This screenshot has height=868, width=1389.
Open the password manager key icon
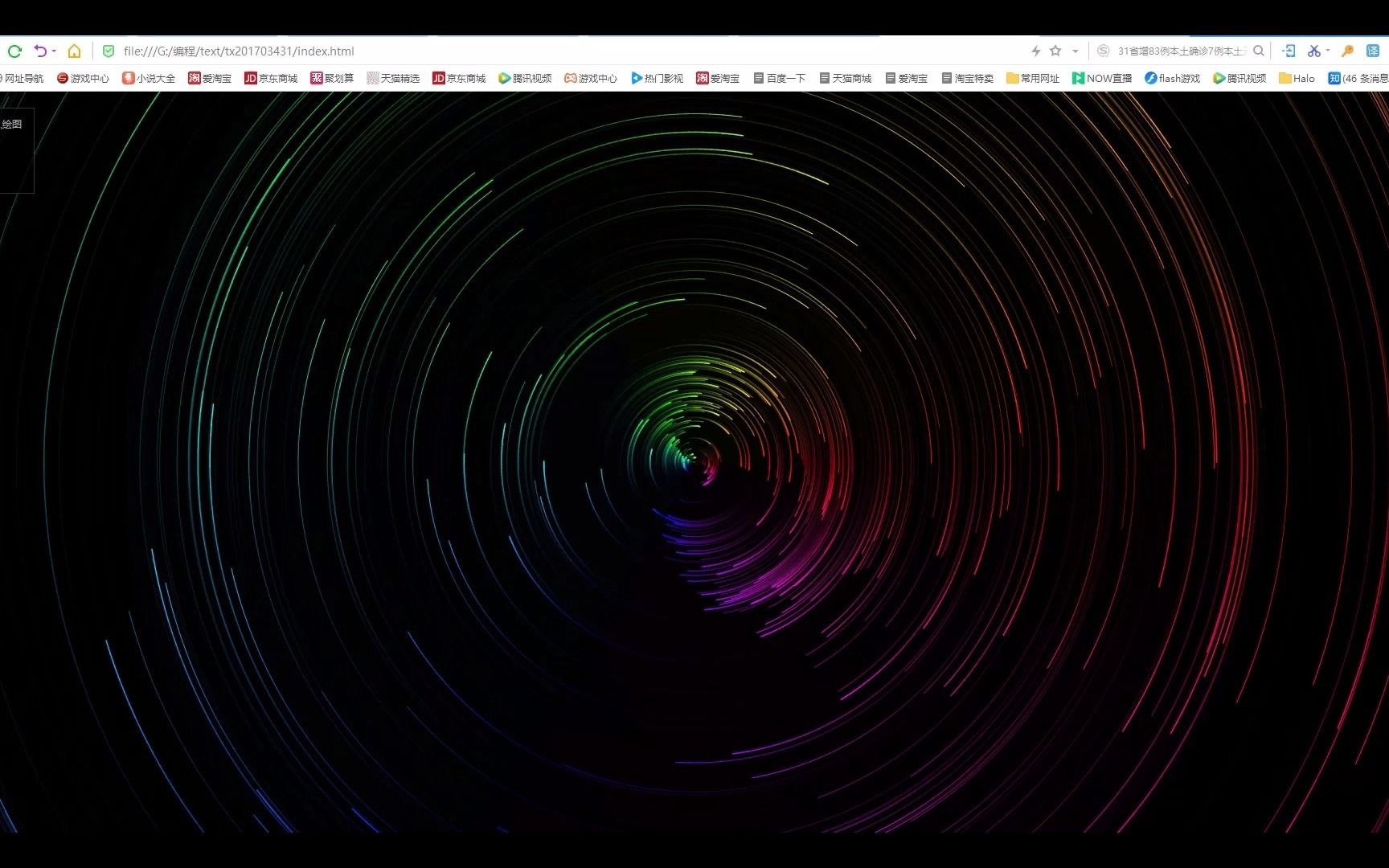pyautogui.click(x=1348, y=51)
